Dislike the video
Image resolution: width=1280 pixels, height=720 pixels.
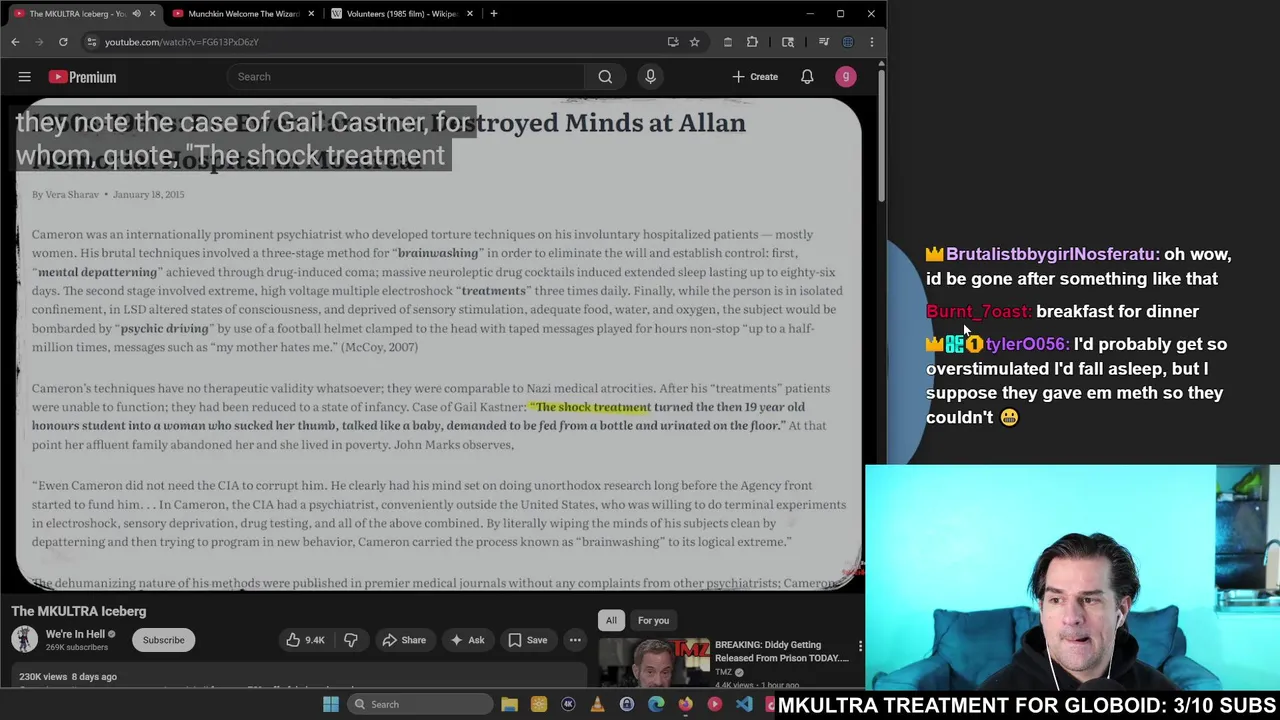[x=351, y=640]
